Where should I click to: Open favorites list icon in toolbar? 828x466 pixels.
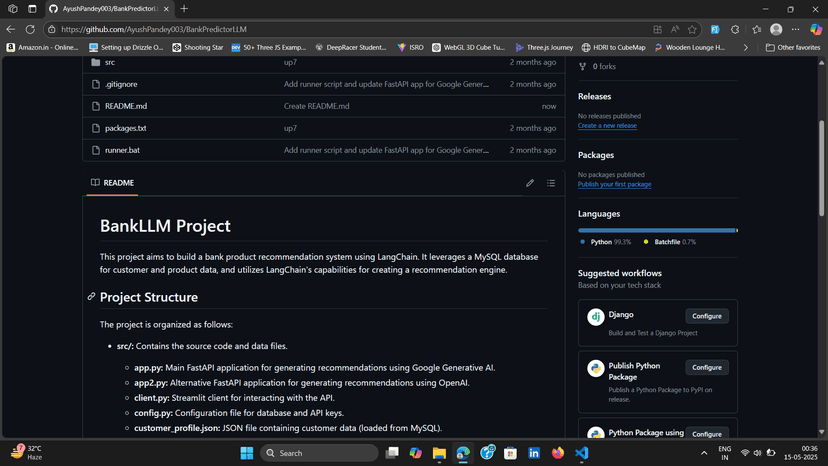(757, 30)
